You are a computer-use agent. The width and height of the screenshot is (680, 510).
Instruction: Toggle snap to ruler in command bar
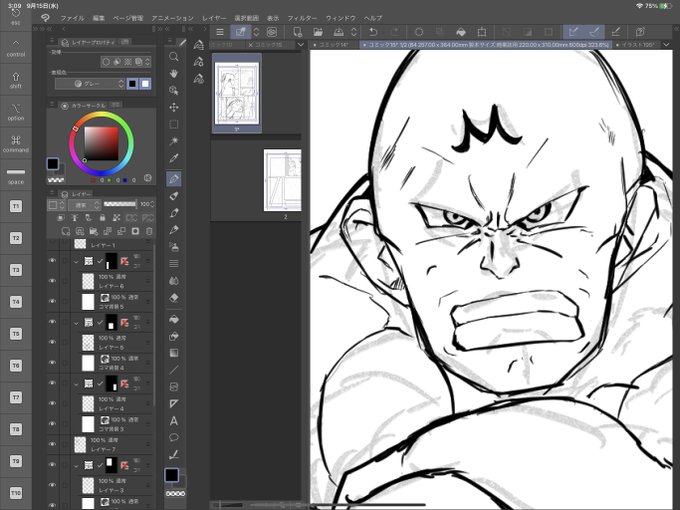573,32
